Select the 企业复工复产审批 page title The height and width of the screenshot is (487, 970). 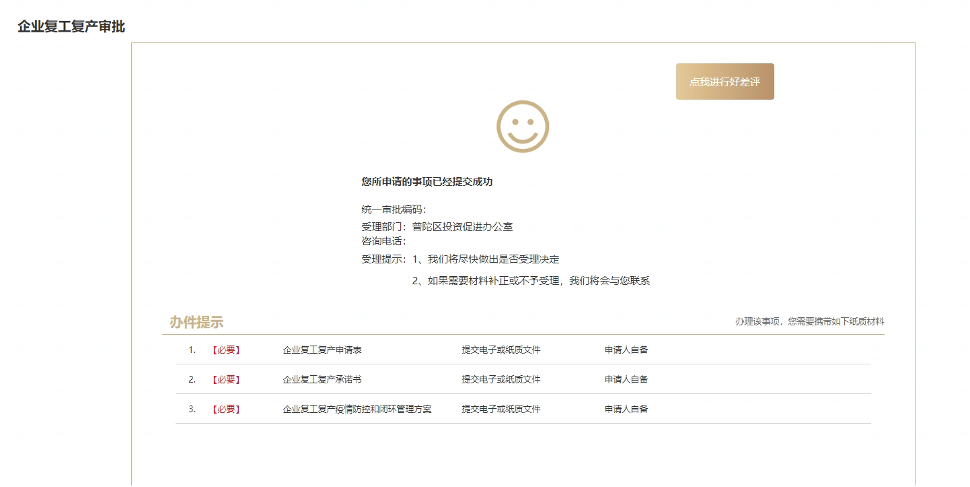point(71,26)
